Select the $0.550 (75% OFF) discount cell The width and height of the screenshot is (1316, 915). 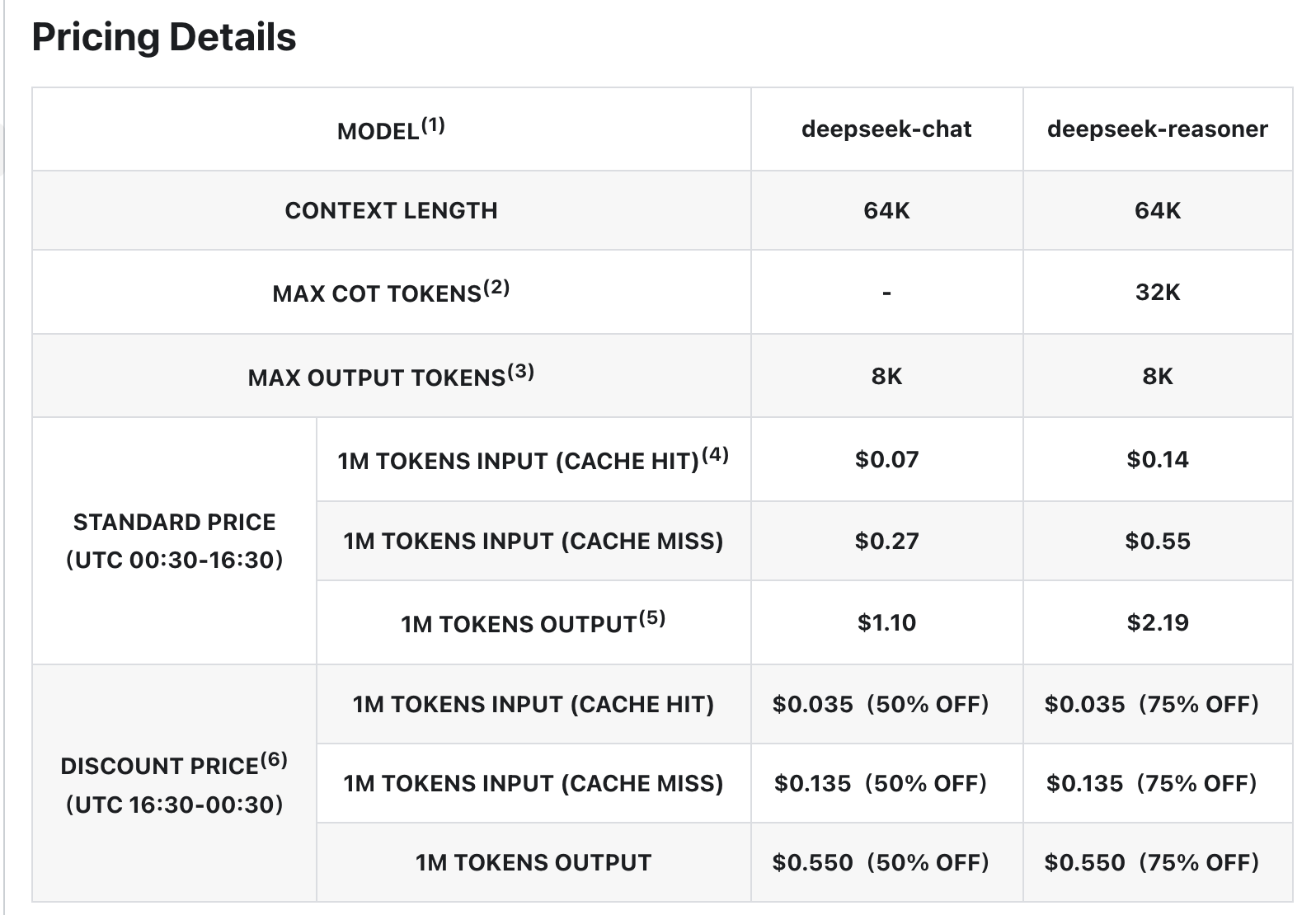coord(1151,863)
